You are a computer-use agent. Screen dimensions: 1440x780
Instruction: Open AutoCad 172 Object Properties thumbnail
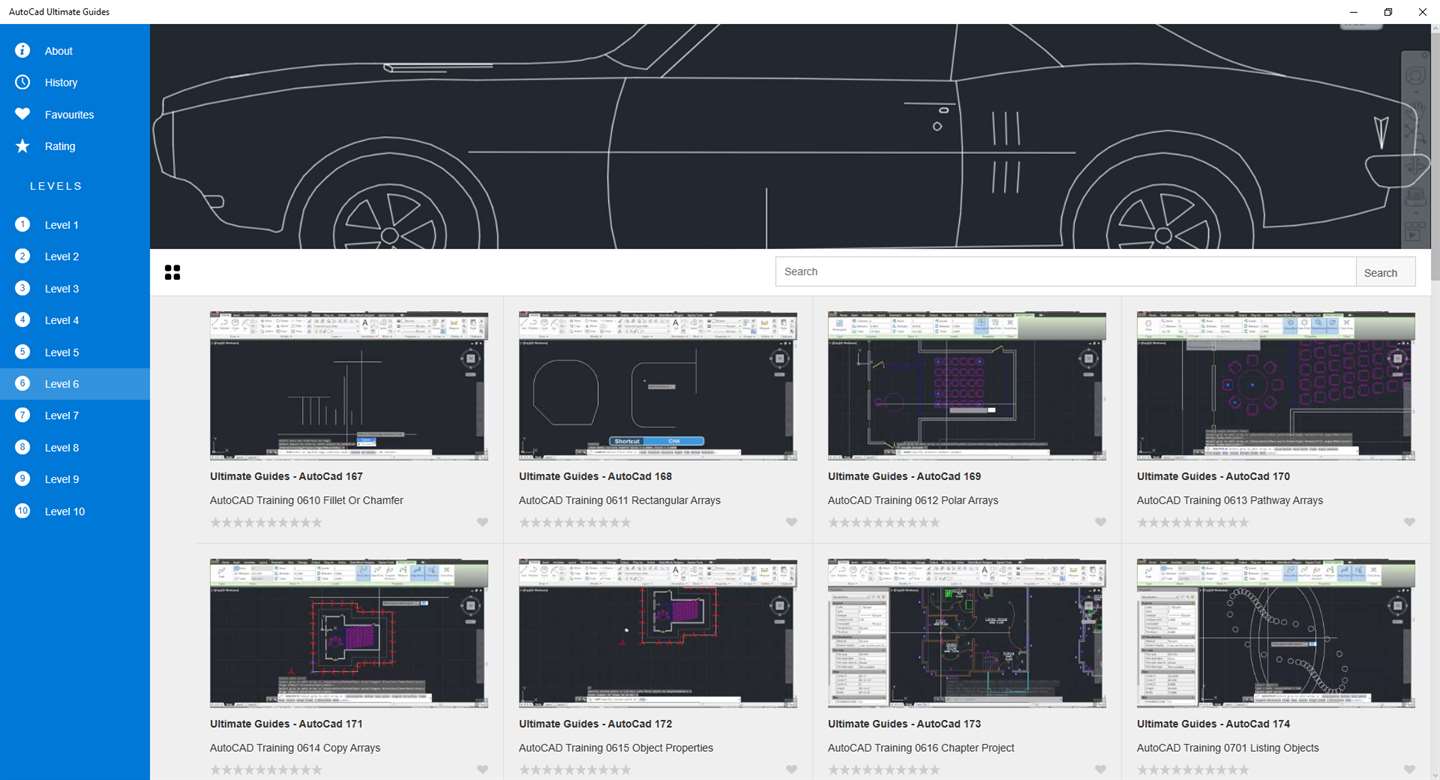pos(658,634)
